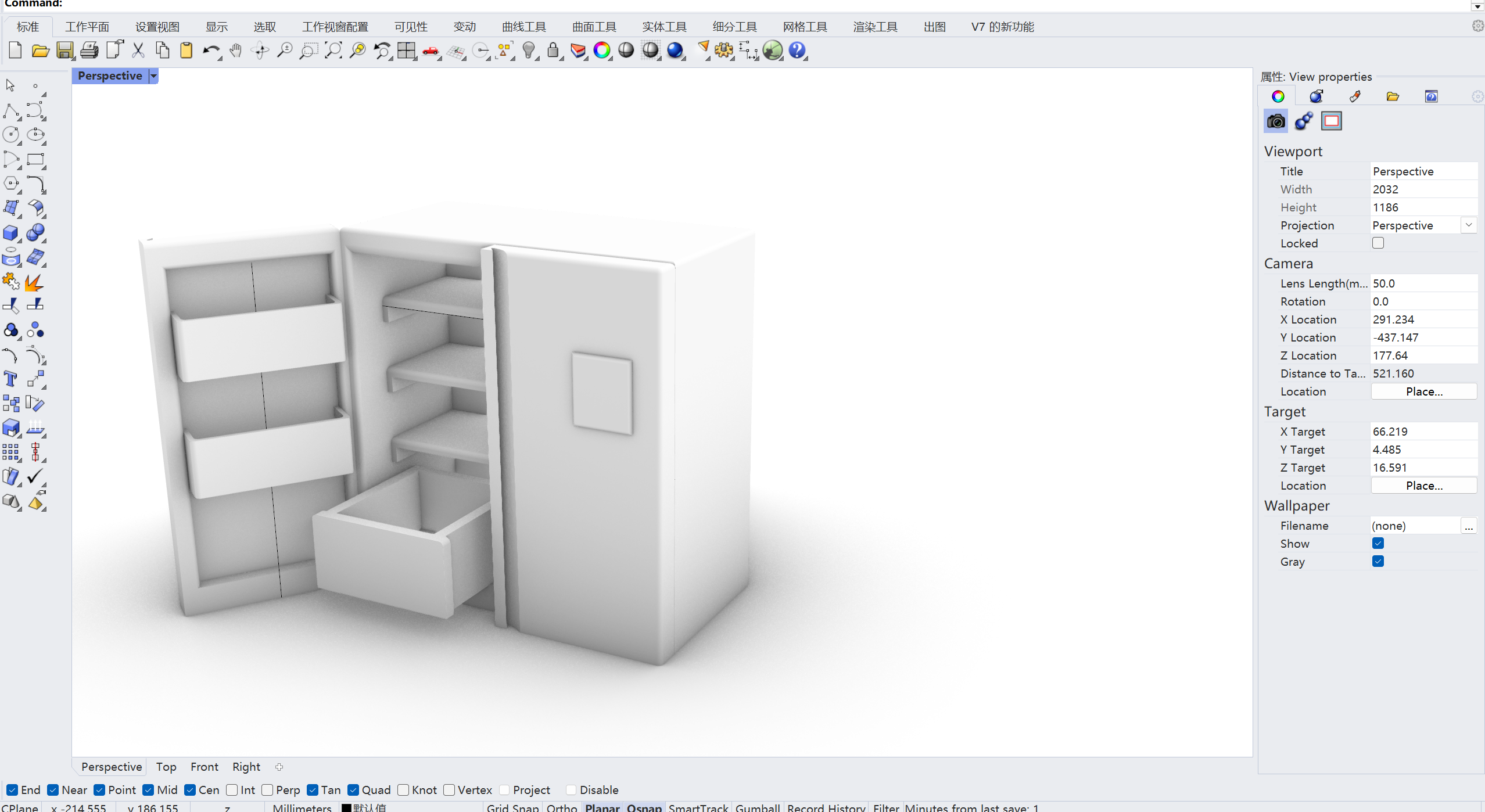1485x812 pixels.
Task: Enable the Perp osnap checkbox
Action: point(267,790)
